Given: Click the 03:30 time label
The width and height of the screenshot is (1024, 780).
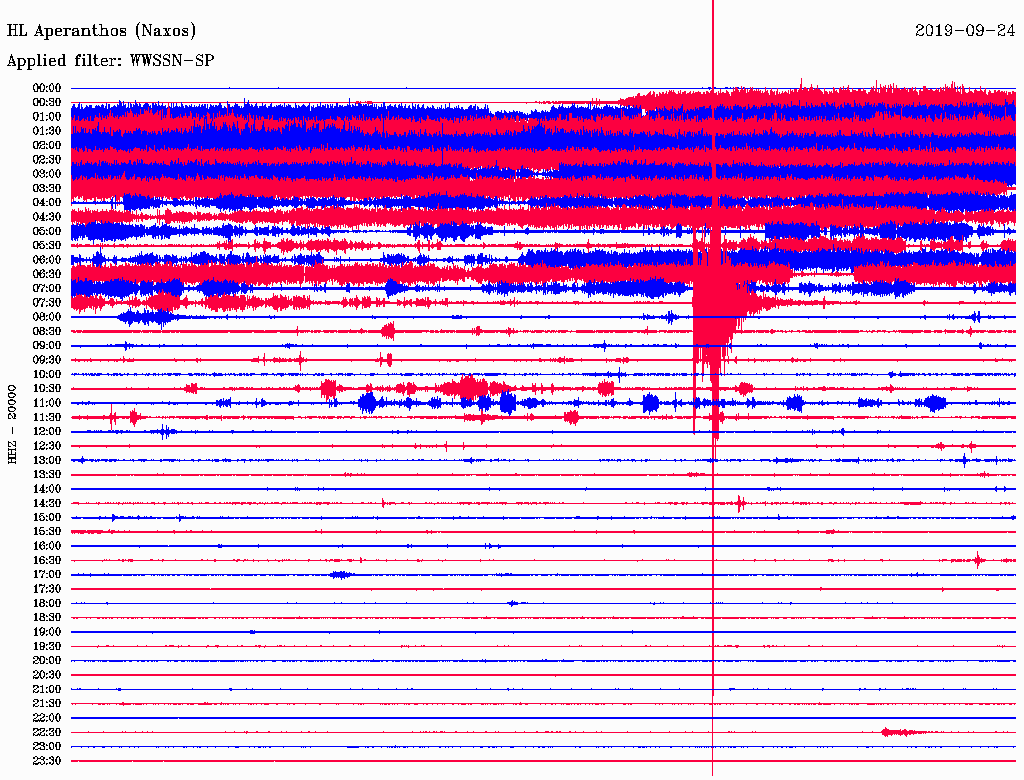Looking at the screenshot, I should (x=47, y=188).
